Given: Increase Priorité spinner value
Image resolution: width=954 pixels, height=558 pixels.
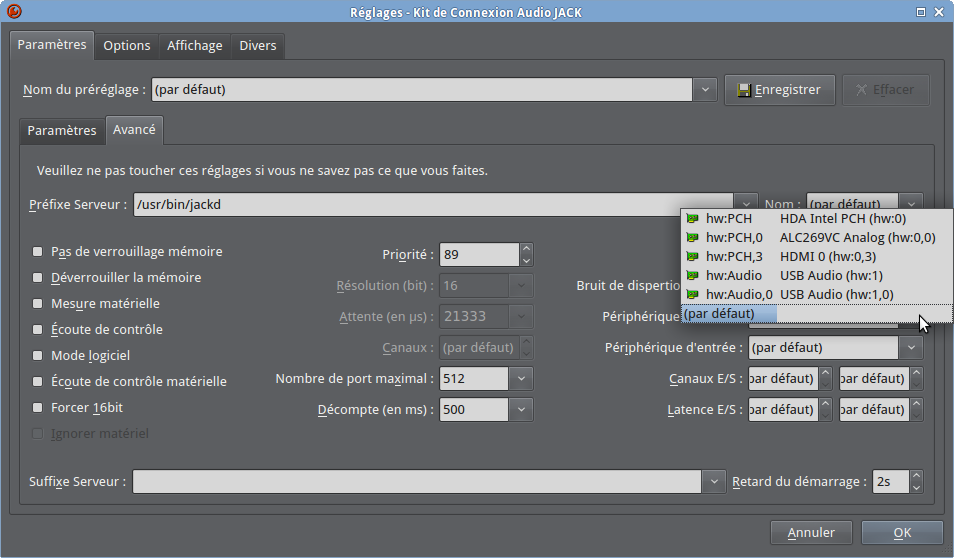Looking at the screenshot, I should pos(526,248).
